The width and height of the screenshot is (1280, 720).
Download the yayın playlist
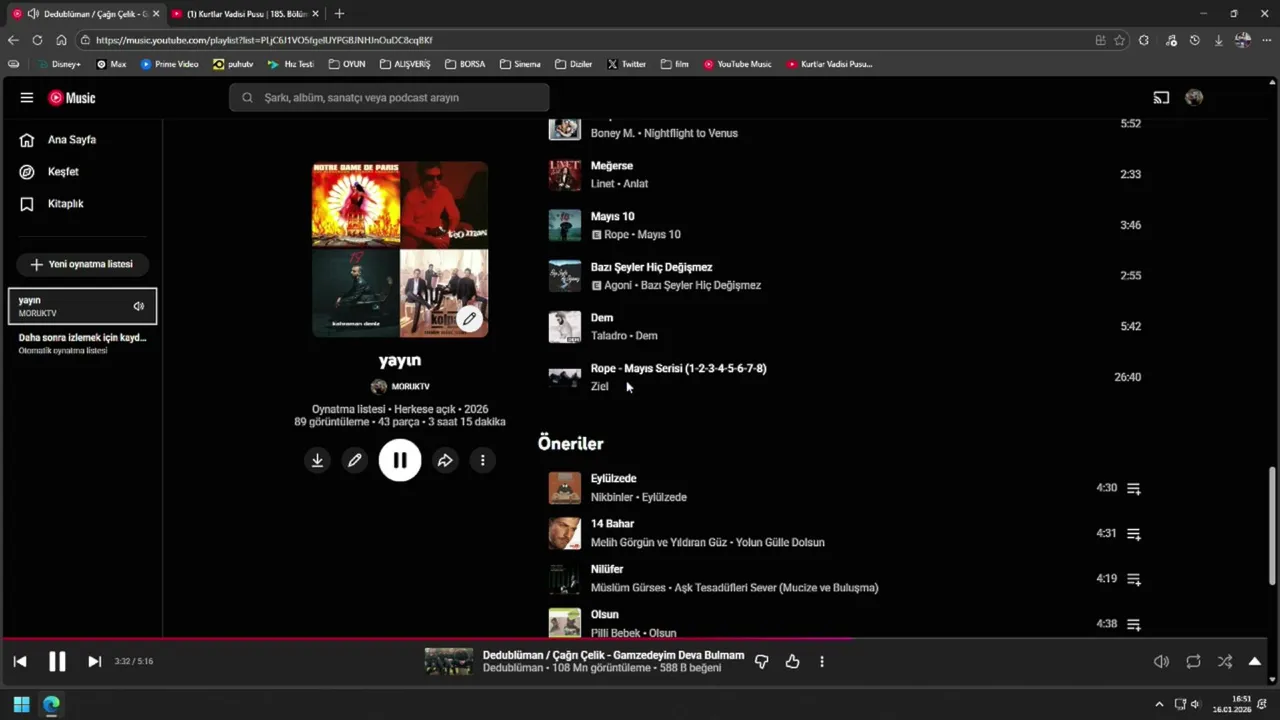[317, 460]
